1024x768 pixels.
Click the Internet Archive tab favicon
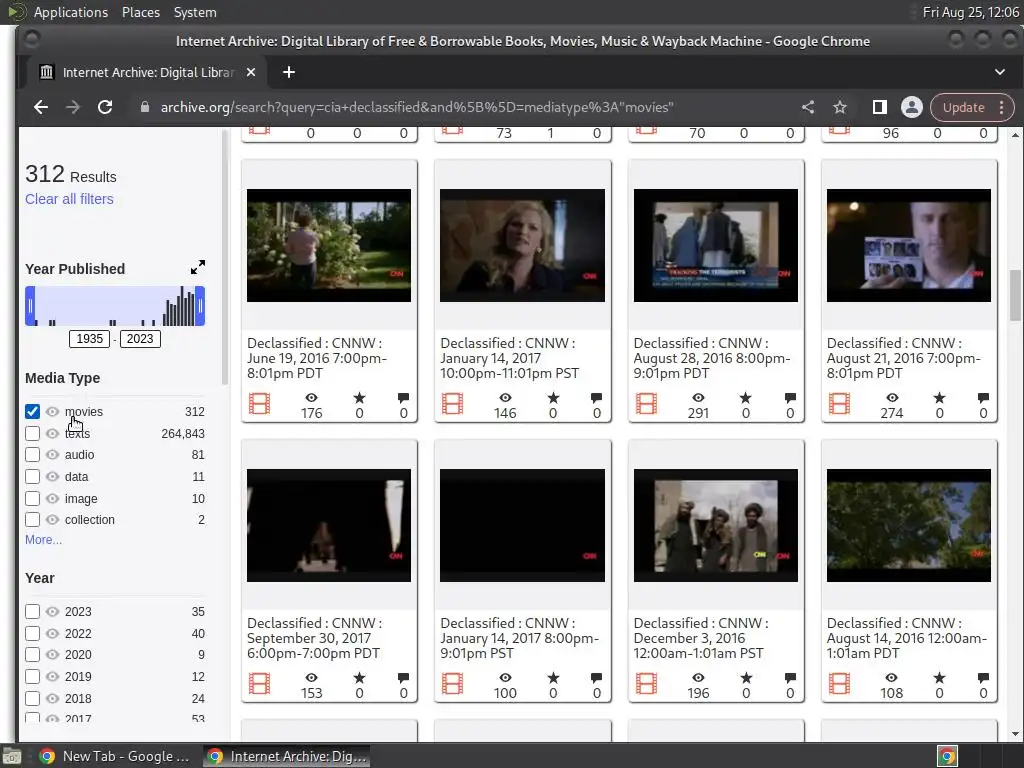pos(46,72)
